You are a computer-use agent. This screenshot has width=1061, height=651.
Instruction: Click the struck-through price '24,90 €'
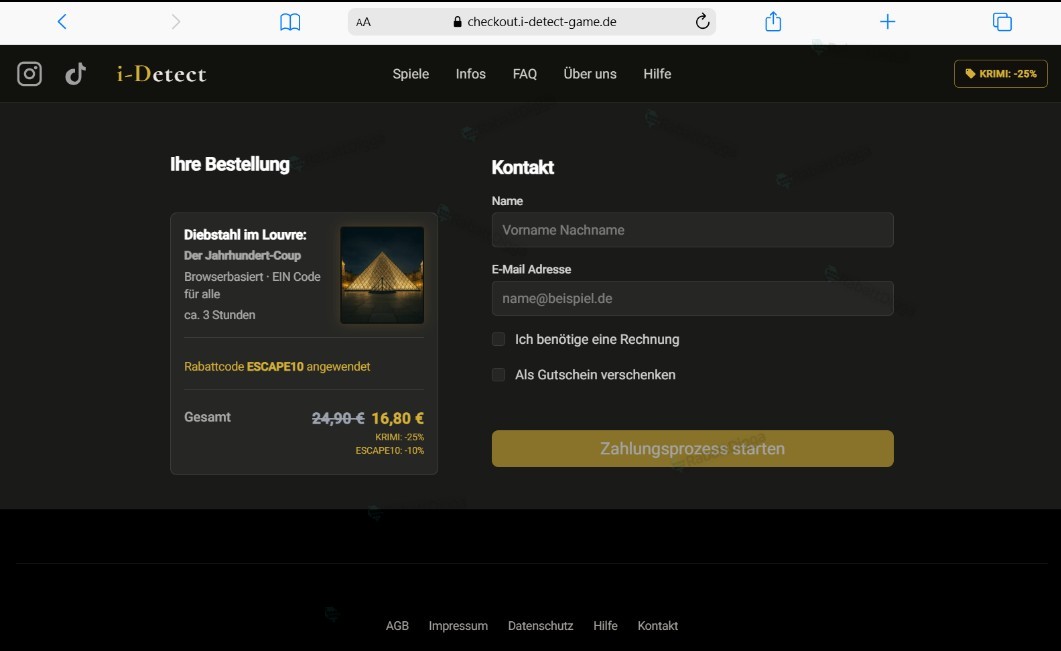[x=338, y=418]
